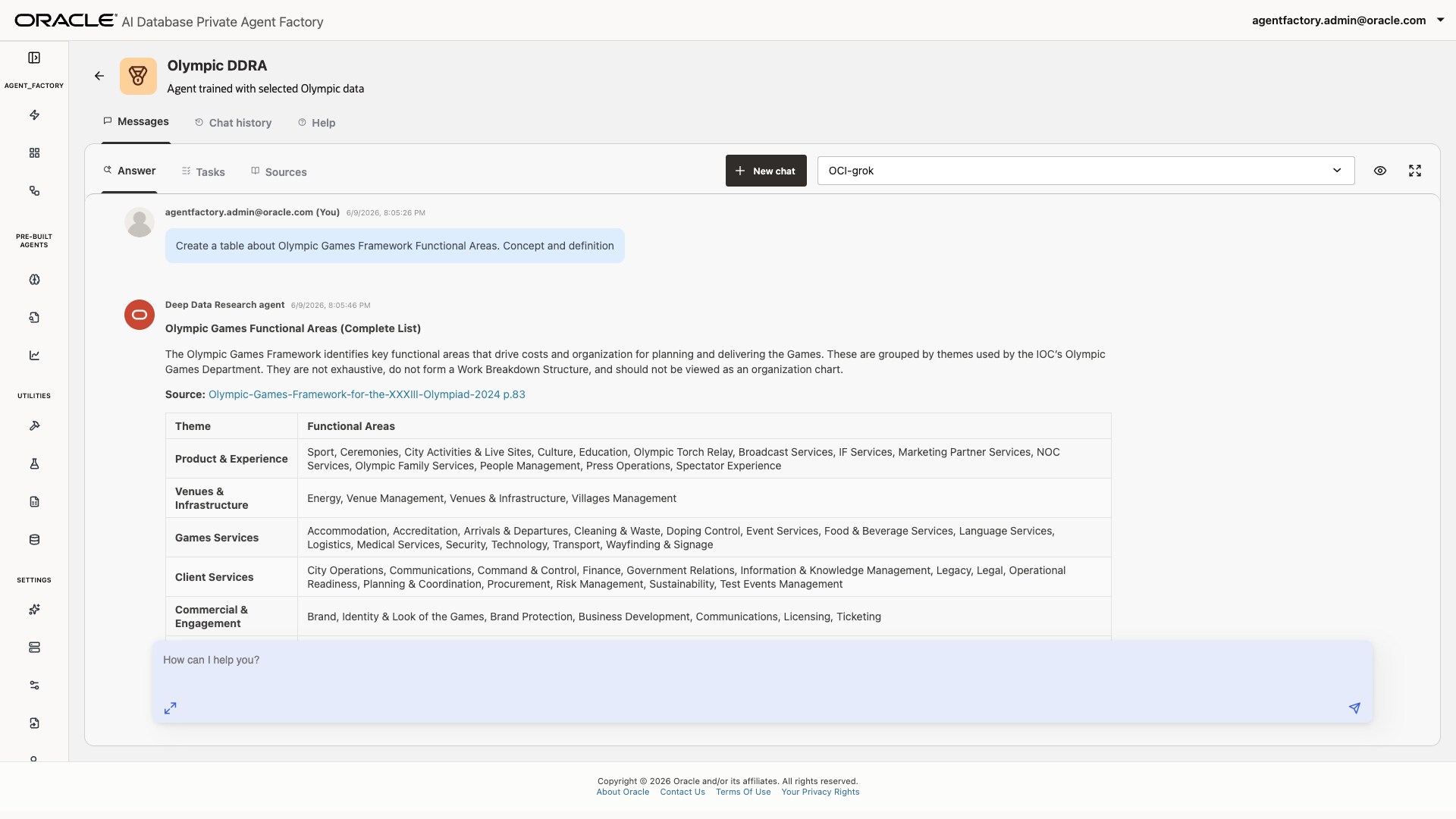Open the database cylinder icon under Utilities

34,540
